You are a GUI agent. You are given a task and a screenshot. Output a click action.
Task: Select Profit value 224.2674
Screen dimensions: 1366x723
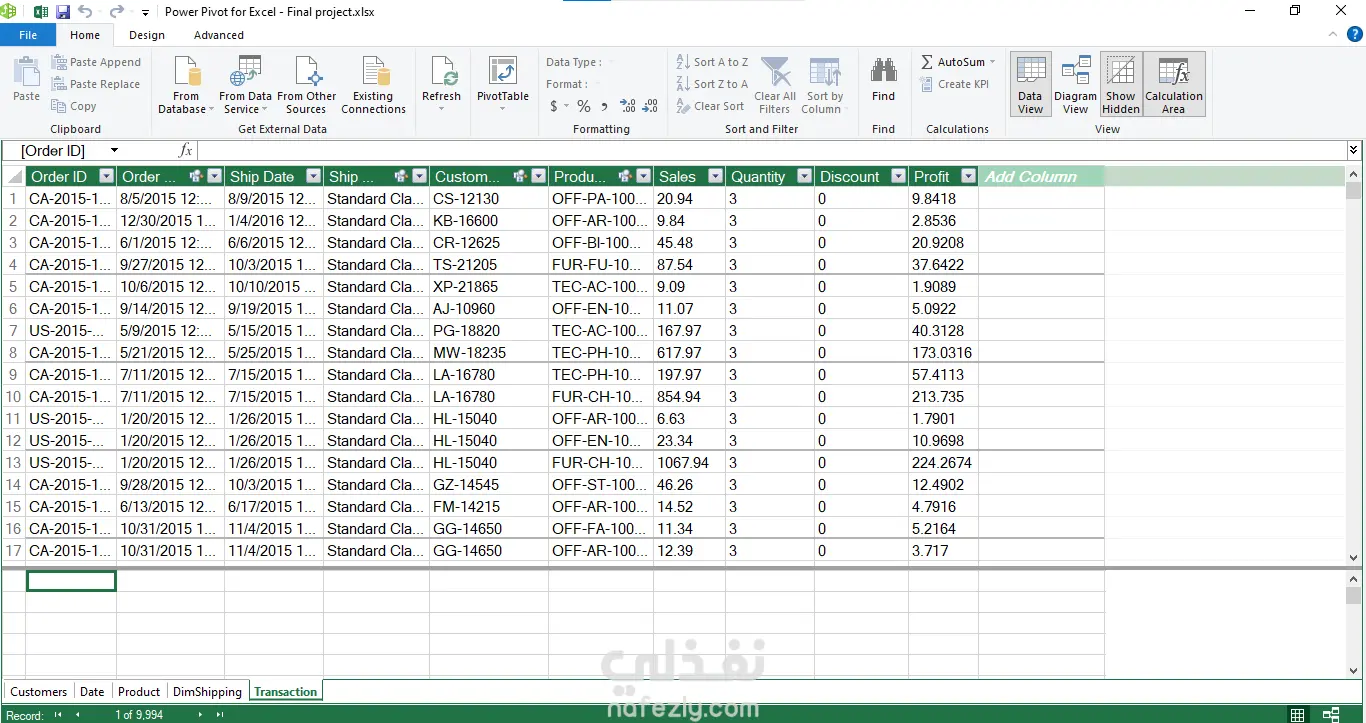point(943,463)
